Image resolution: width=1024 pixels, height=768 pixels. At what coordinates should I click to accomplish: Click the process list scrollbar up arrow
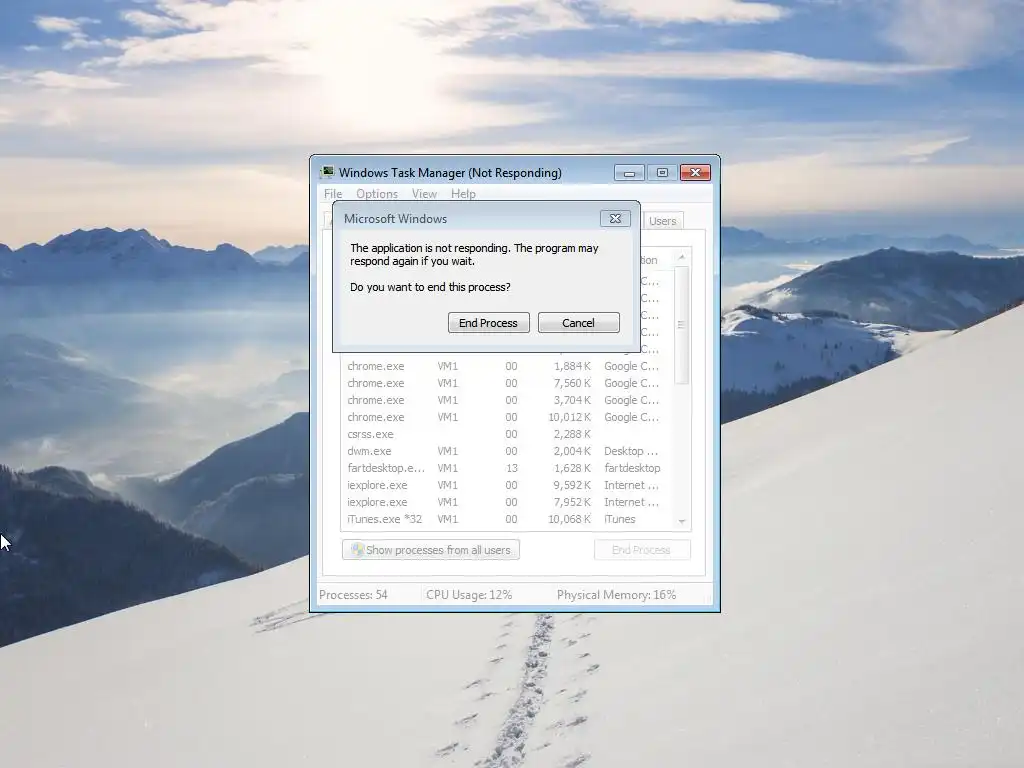pos(682,257)
